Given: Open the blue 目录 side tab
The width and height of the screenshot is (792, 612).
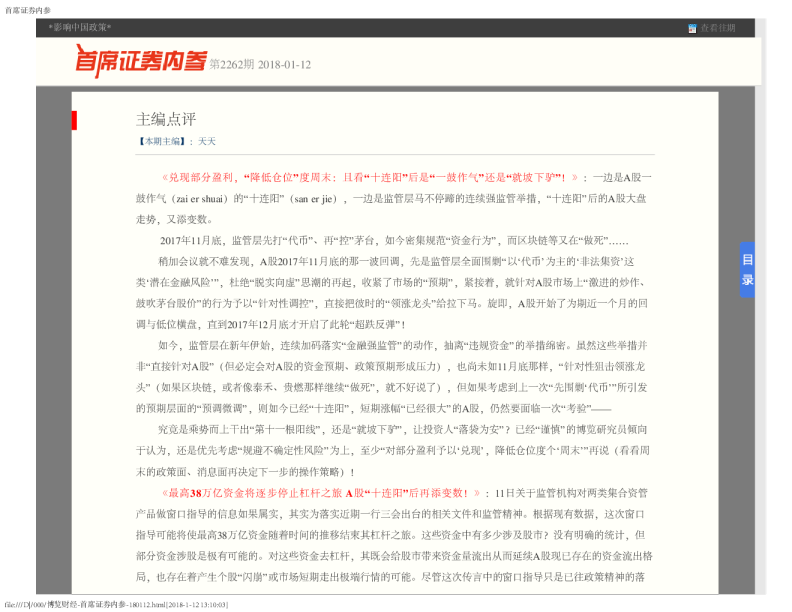Looking at the screenshot, I should (x=747, y=270).
